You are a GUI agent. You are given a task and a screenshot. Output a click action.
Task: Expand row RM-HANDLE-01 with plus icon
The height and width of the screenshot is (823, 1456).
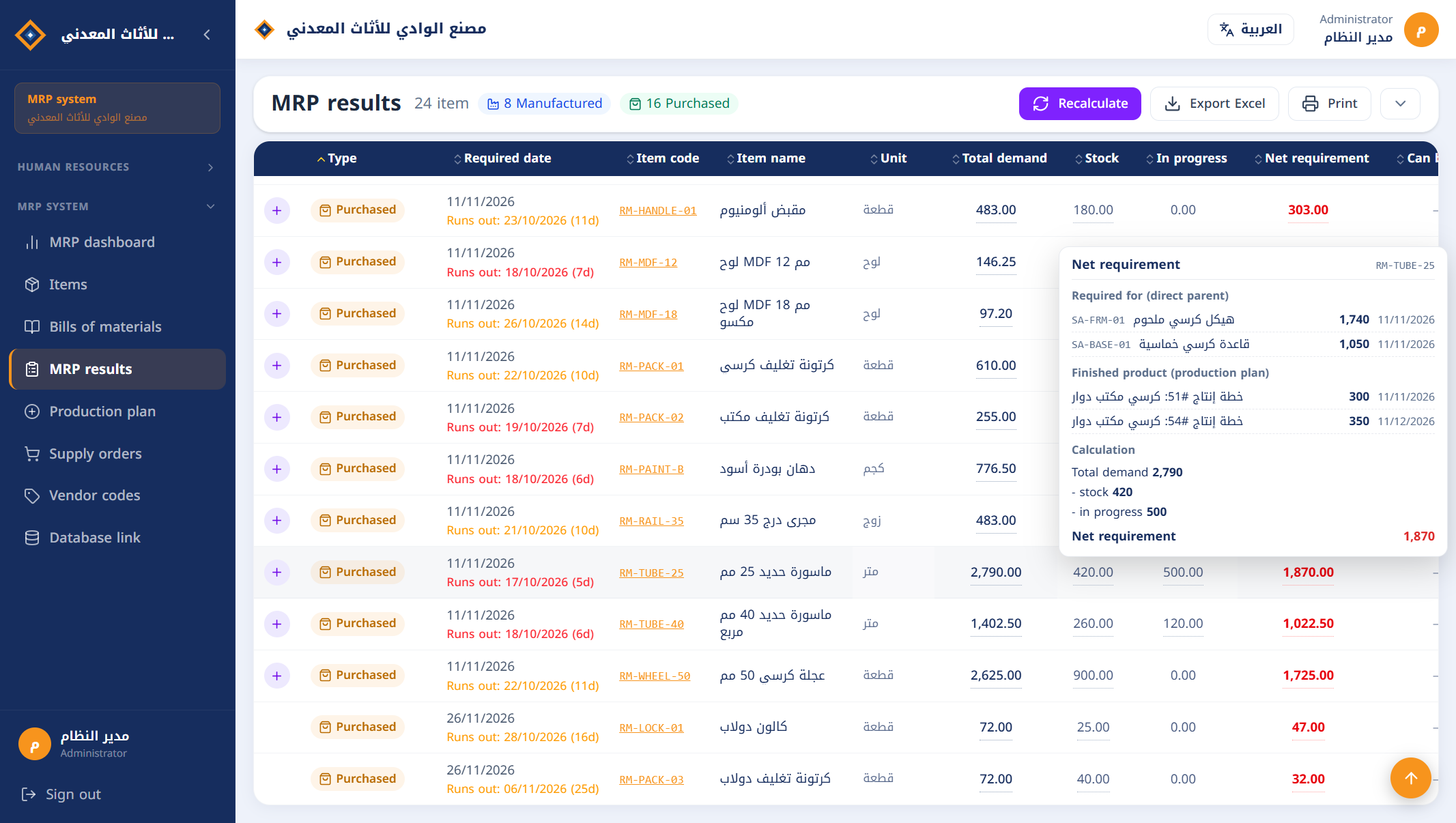tap(277, 210)
